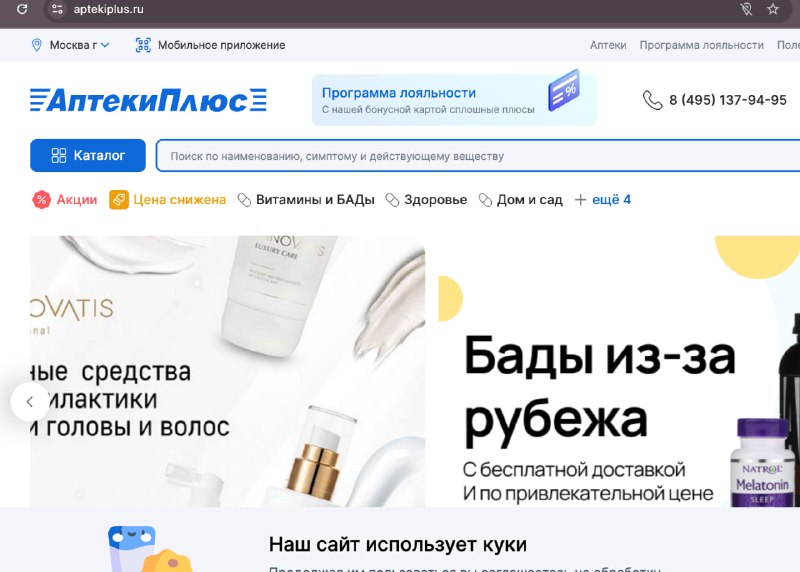
Task: Click the phone handset icon
Action: tap(652, 100)
